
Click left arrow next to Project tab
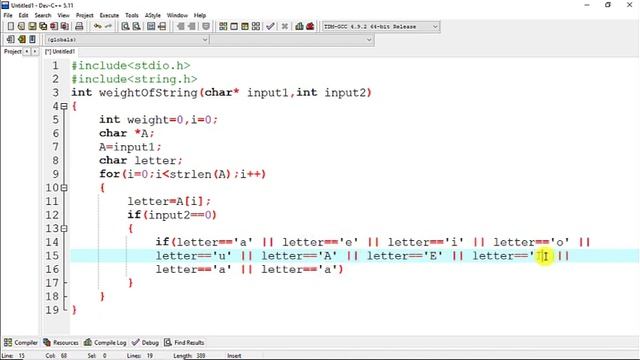point(27,52)
